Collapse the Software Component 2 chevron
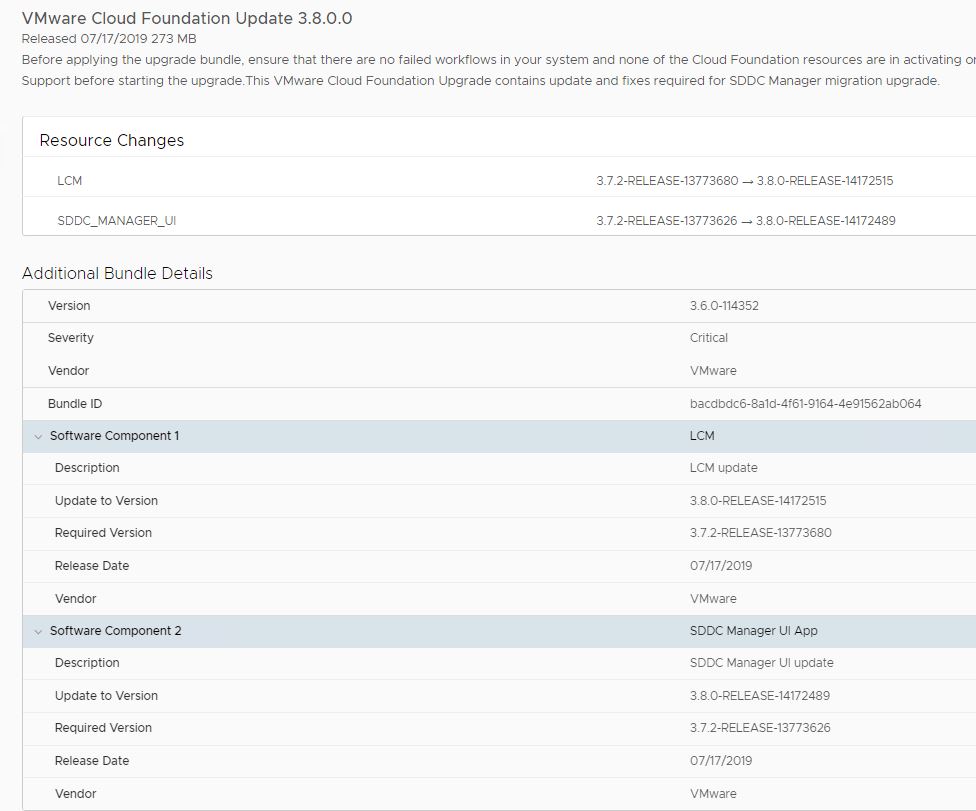 [38, 631]
